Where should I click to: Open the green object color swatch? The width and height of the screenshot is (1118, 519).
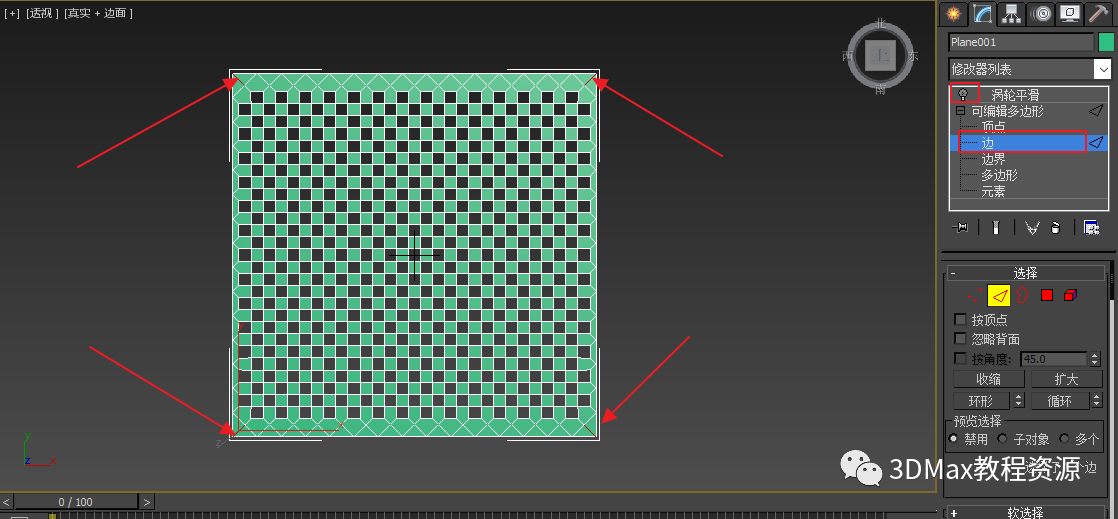pyautogui.click(x=1106, y=42)
